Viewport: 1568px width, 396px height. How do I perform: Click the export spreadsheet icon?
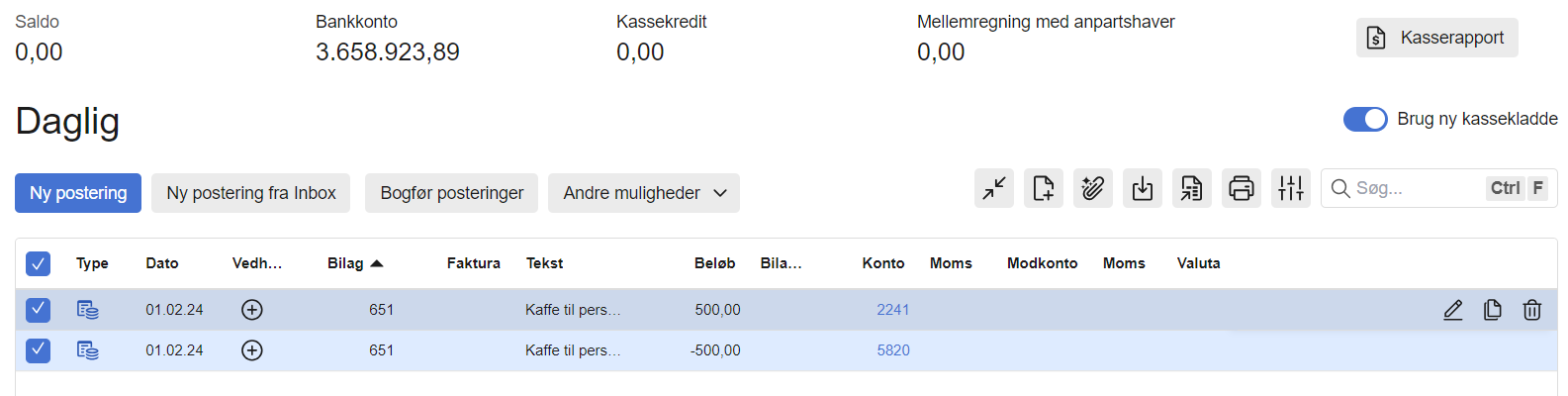[1192, 188]
